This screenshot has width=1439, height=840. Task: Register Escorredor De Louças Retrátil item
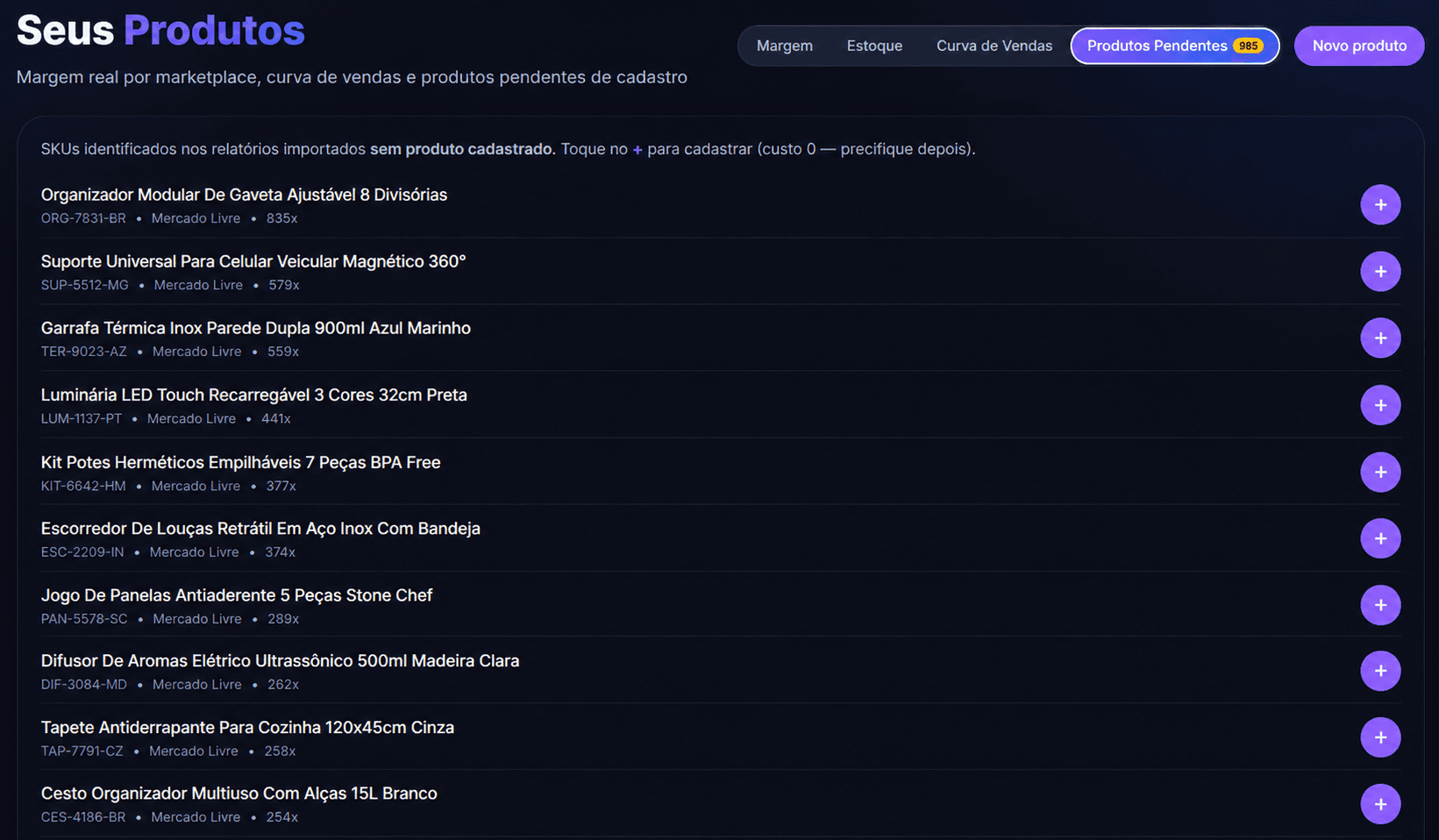click(1380, 538)
